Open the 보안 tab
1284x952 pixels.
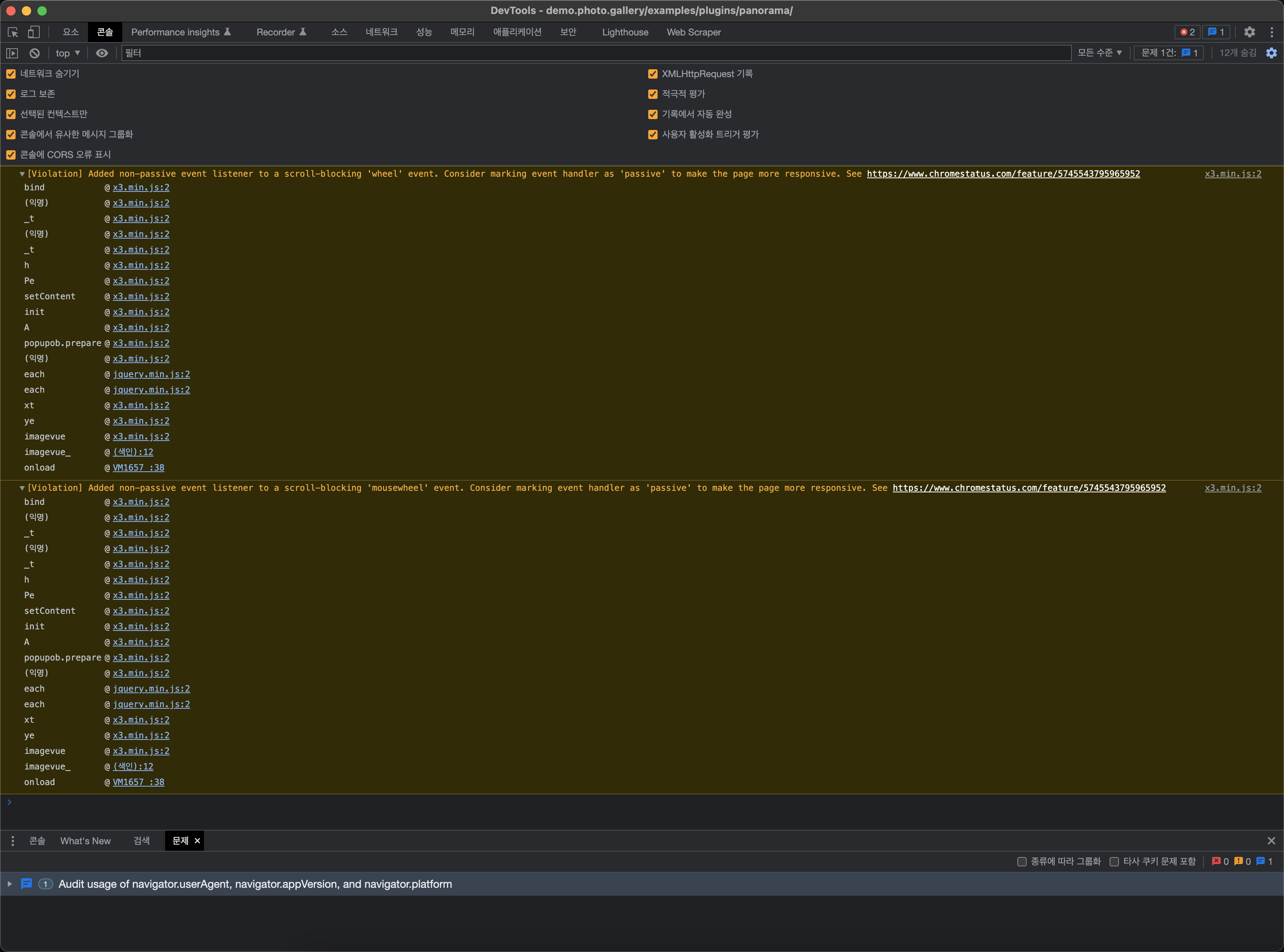[568, 32]
